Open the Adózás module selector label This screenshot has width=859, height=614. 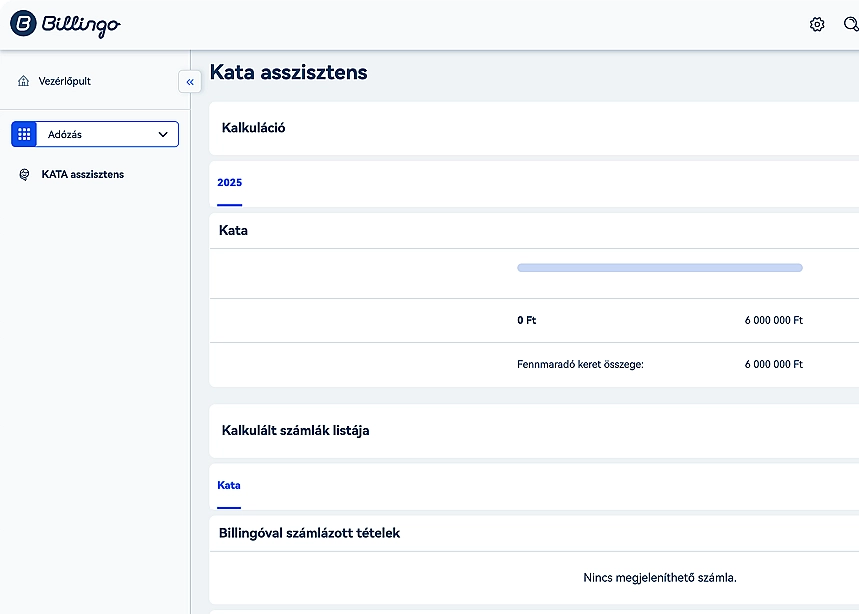pyautogui.click(x=65, y=134)
